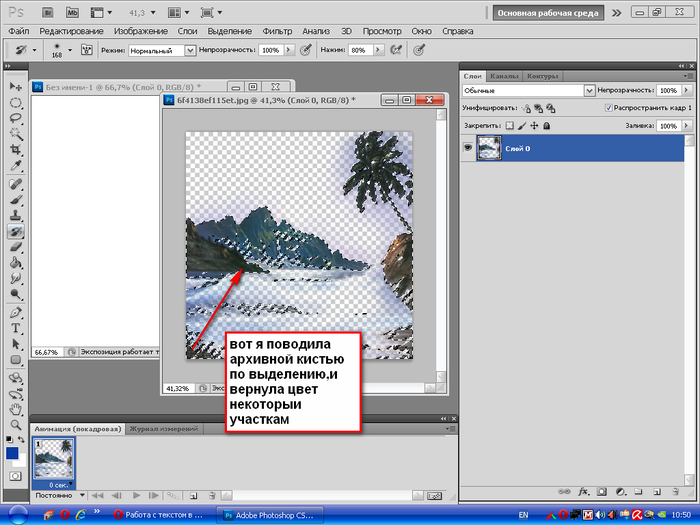This screenshot has width=700, height=525.
Task: Select the Elliptical Marquee tool
Action: click(x=16, y=103)
